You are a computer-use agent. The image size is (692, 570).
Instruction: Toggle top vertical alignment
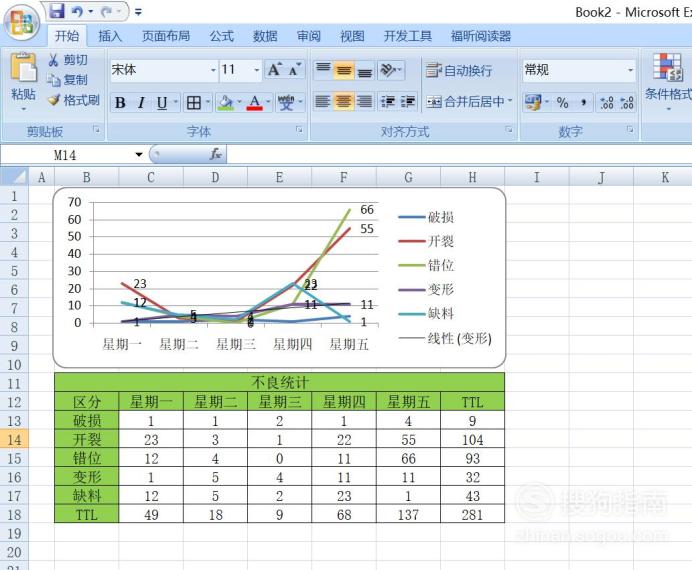[x=323, y=70]
